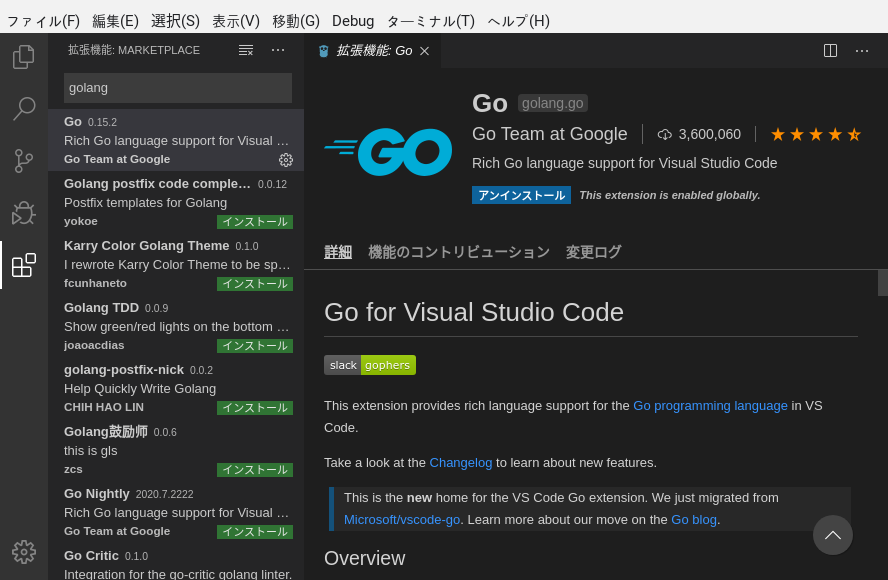This screenshot has height=580, width=888.
Task: Clear extension search results icon
Action: tap(246, 50)
